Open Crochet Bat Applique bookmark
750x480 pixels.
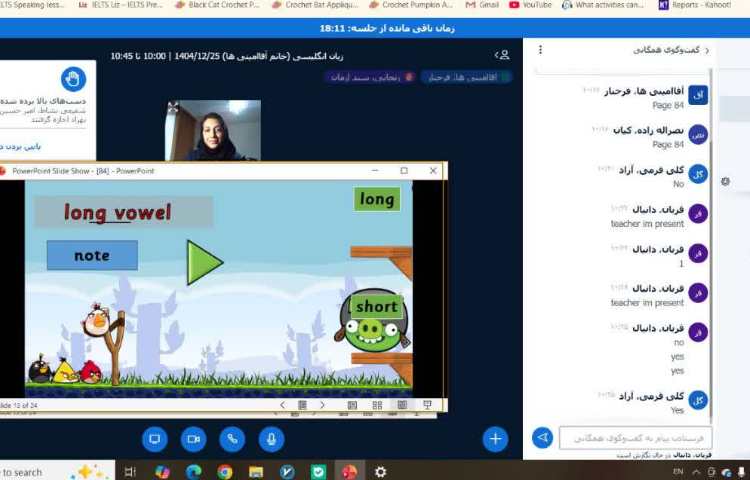(x=315, y=5)
